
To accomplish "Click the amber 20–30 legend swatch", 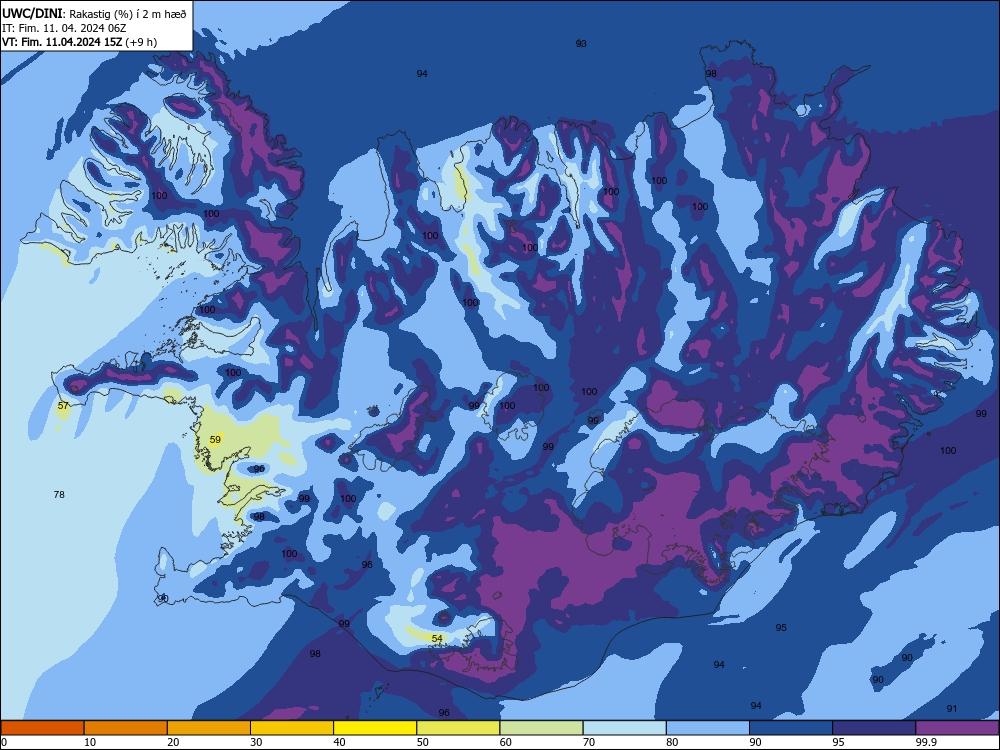I will tap(209, 728).
